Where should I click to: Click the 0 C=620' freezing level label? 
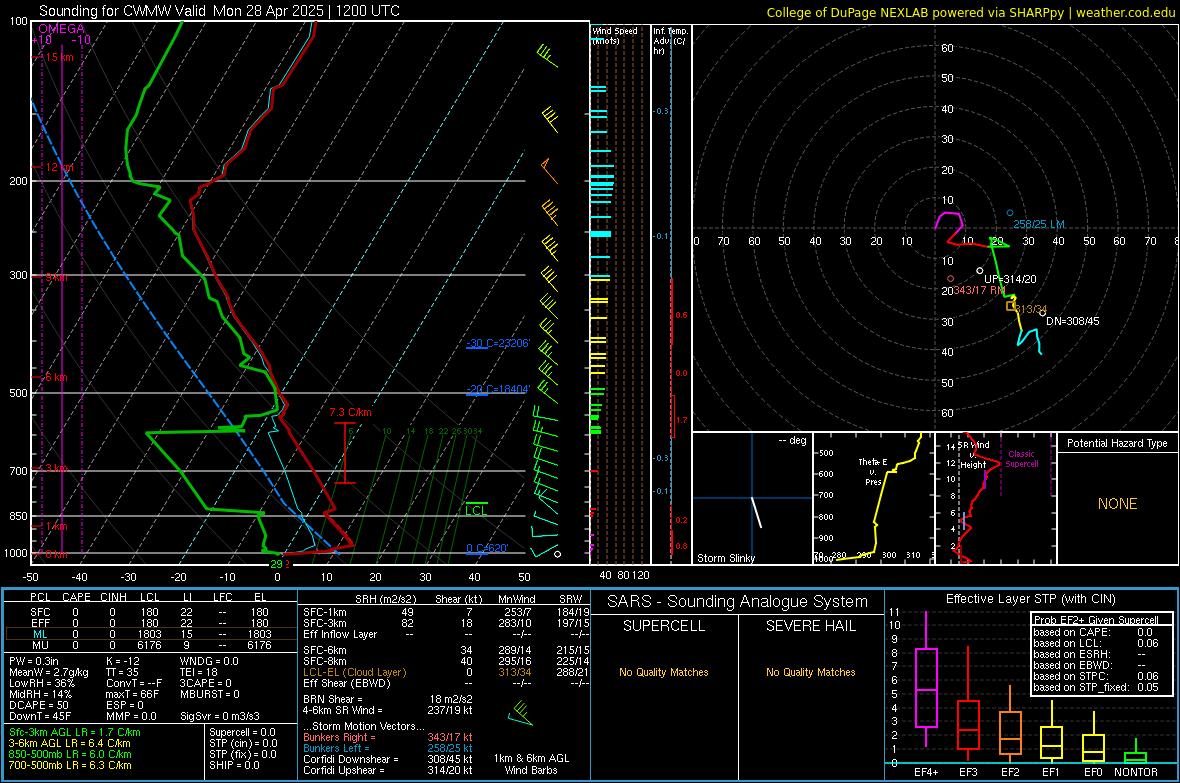488,548
